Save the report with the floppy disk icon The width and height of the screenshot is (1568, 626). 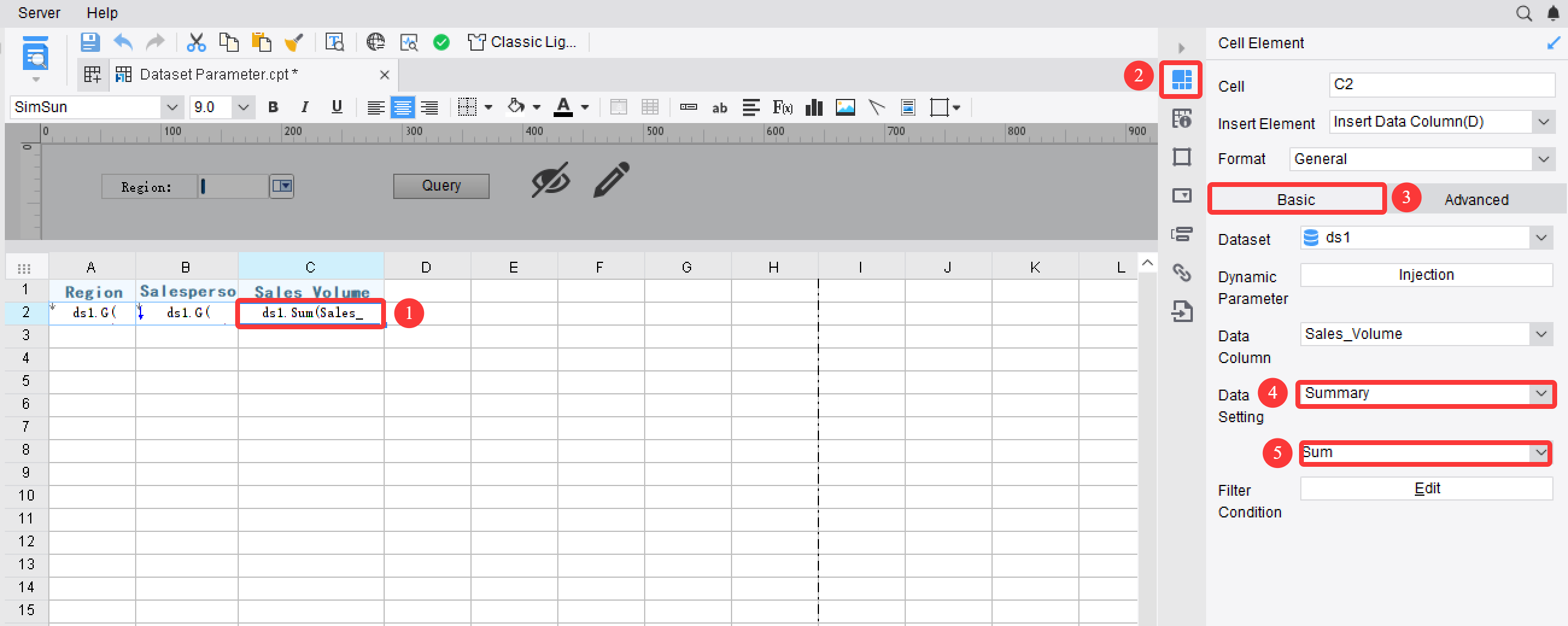click(x=90, y=42)
